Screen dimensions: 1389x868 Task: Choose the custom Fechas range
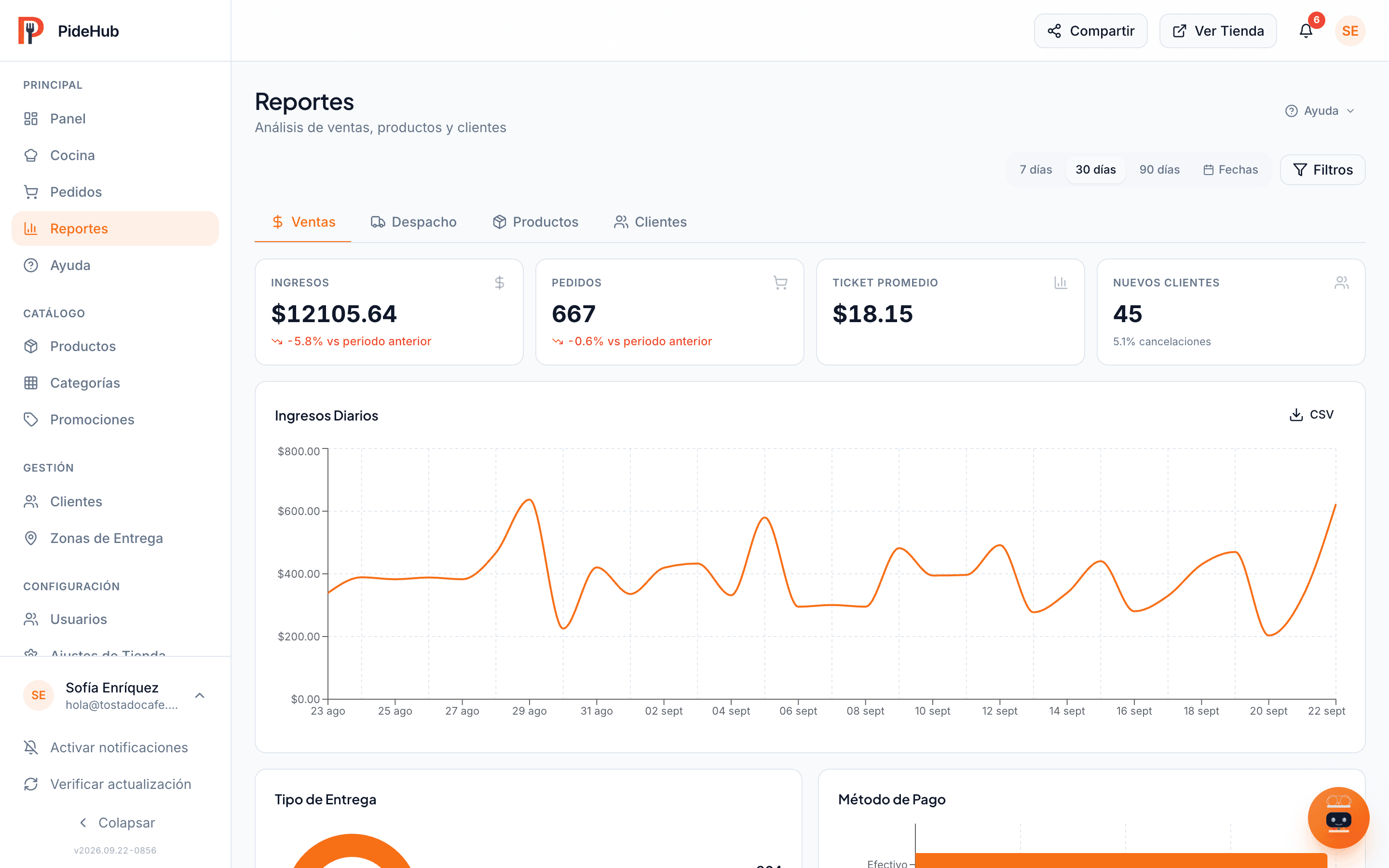pyautogui.click(x=1231, y=170)
